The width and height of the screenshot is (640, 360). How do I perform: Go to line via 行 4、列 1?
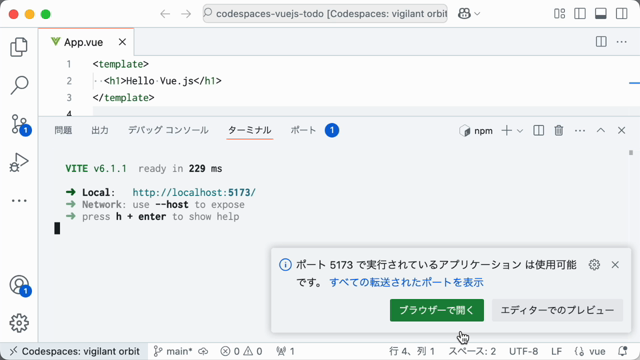(412, 351)
